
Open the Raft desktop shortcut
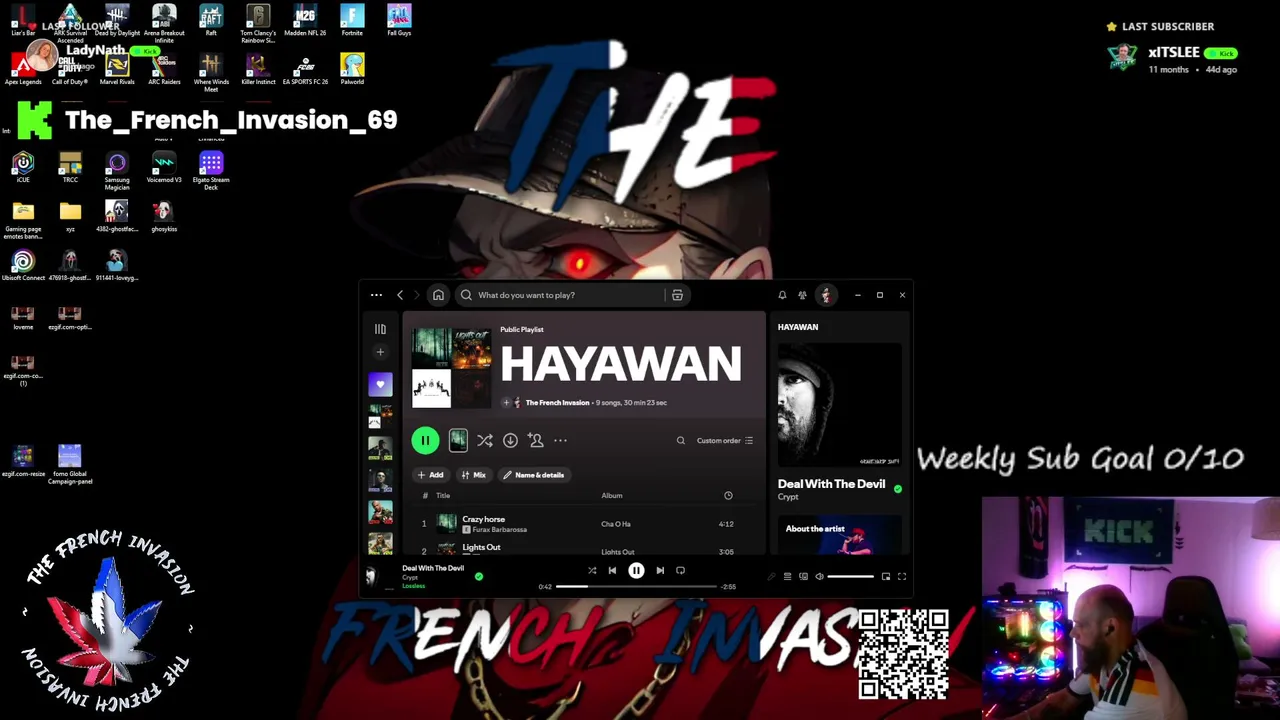(211, 20)
